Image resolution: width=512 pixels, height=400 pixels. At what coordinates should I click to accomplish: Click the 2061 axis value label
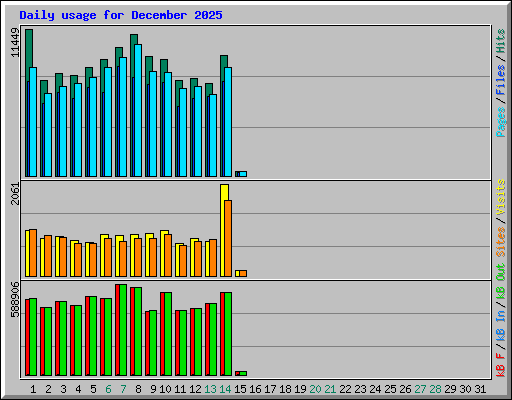[x=15, y=194]
